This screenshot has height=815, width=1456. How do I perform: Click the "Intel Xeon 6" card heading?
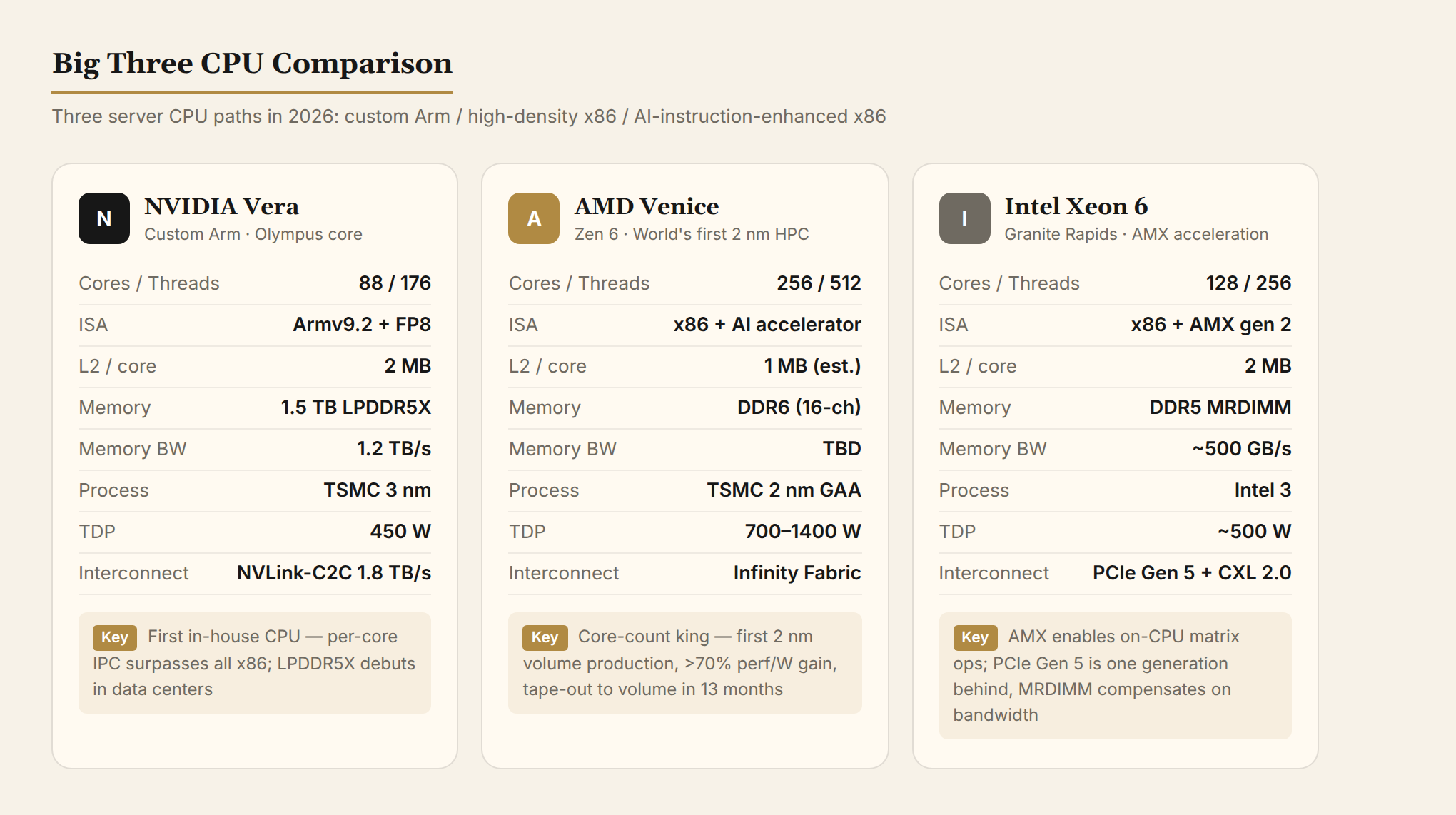click(x=1076, y=206)
